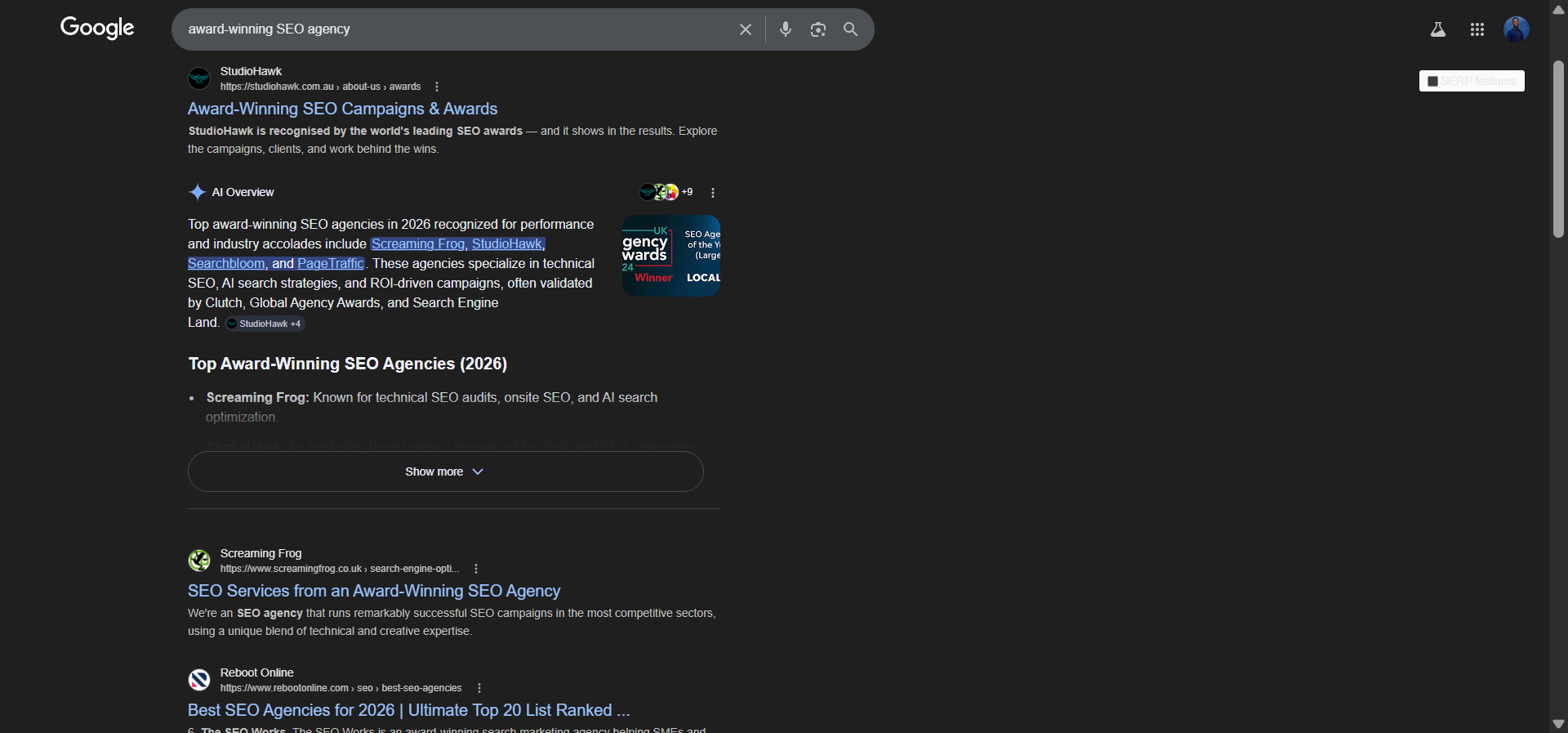This screenshot has width=1568, height=733.
Task: Open more options for the Reboot Online result
Action: 479,688
